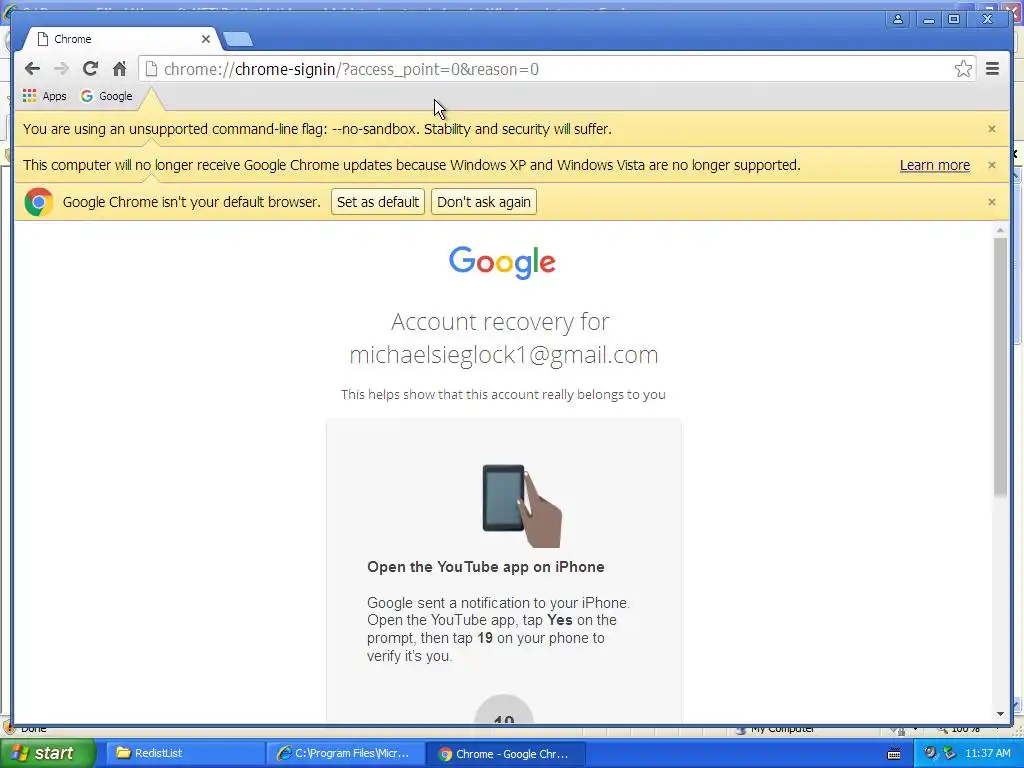Click the Google logo on page

click(x=502, y=262)
